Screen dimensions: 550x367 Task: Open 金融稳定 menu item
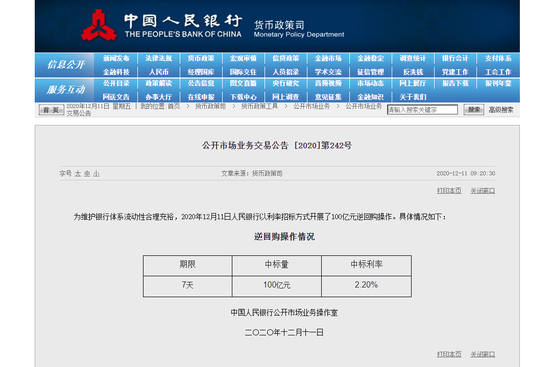371,58
